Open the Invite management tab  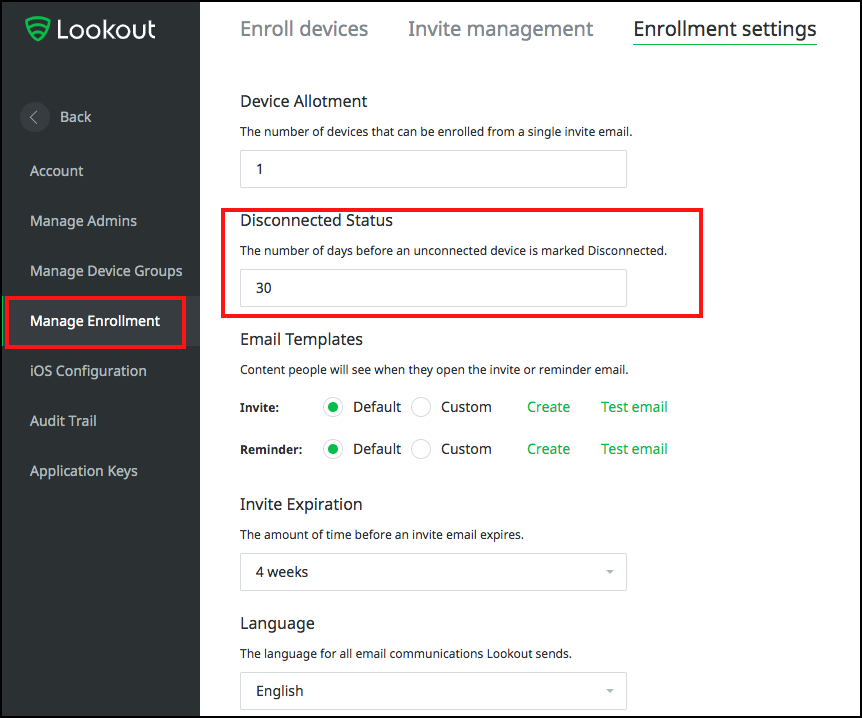(x=500, y=29)
